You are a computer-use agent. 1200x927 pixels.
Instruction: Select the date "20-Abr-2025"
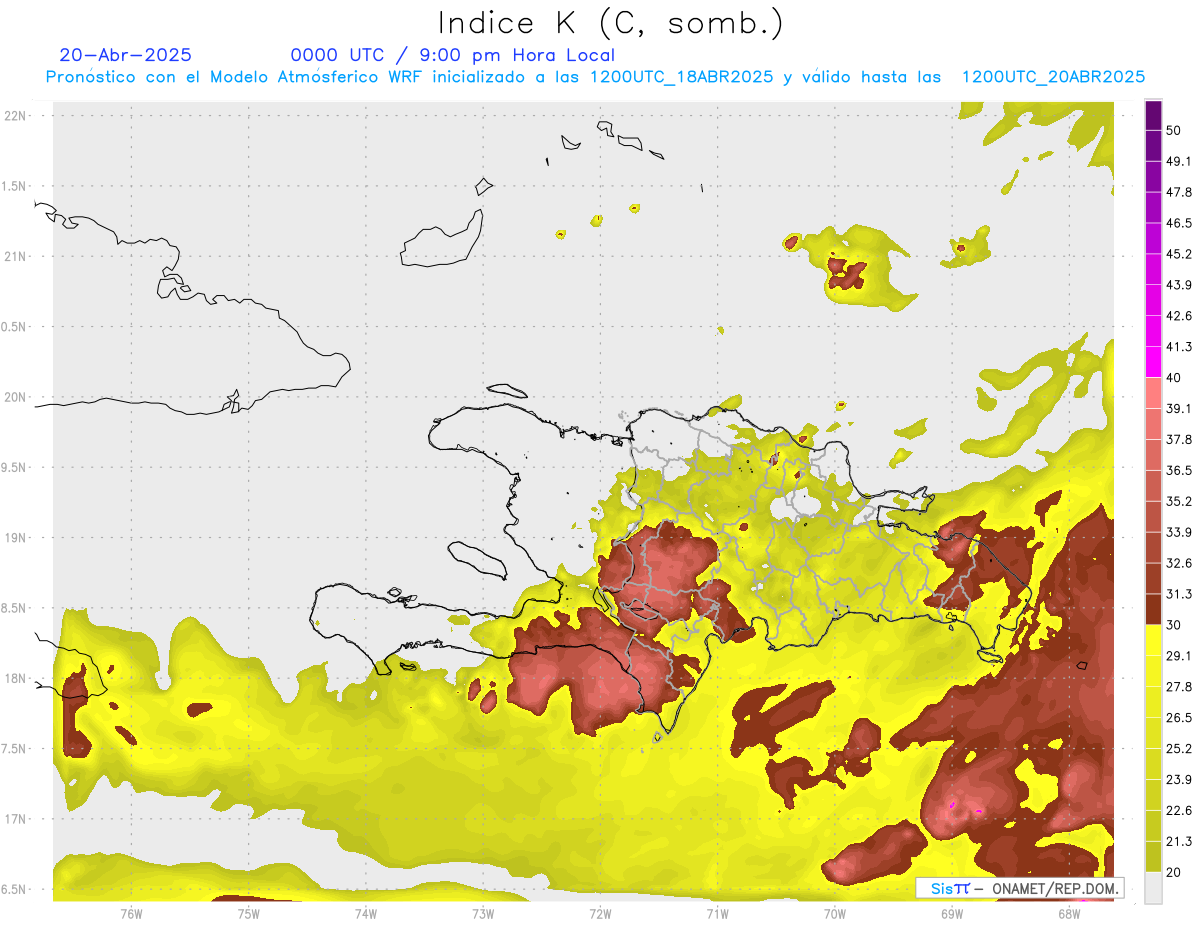[x=126, y=55]
